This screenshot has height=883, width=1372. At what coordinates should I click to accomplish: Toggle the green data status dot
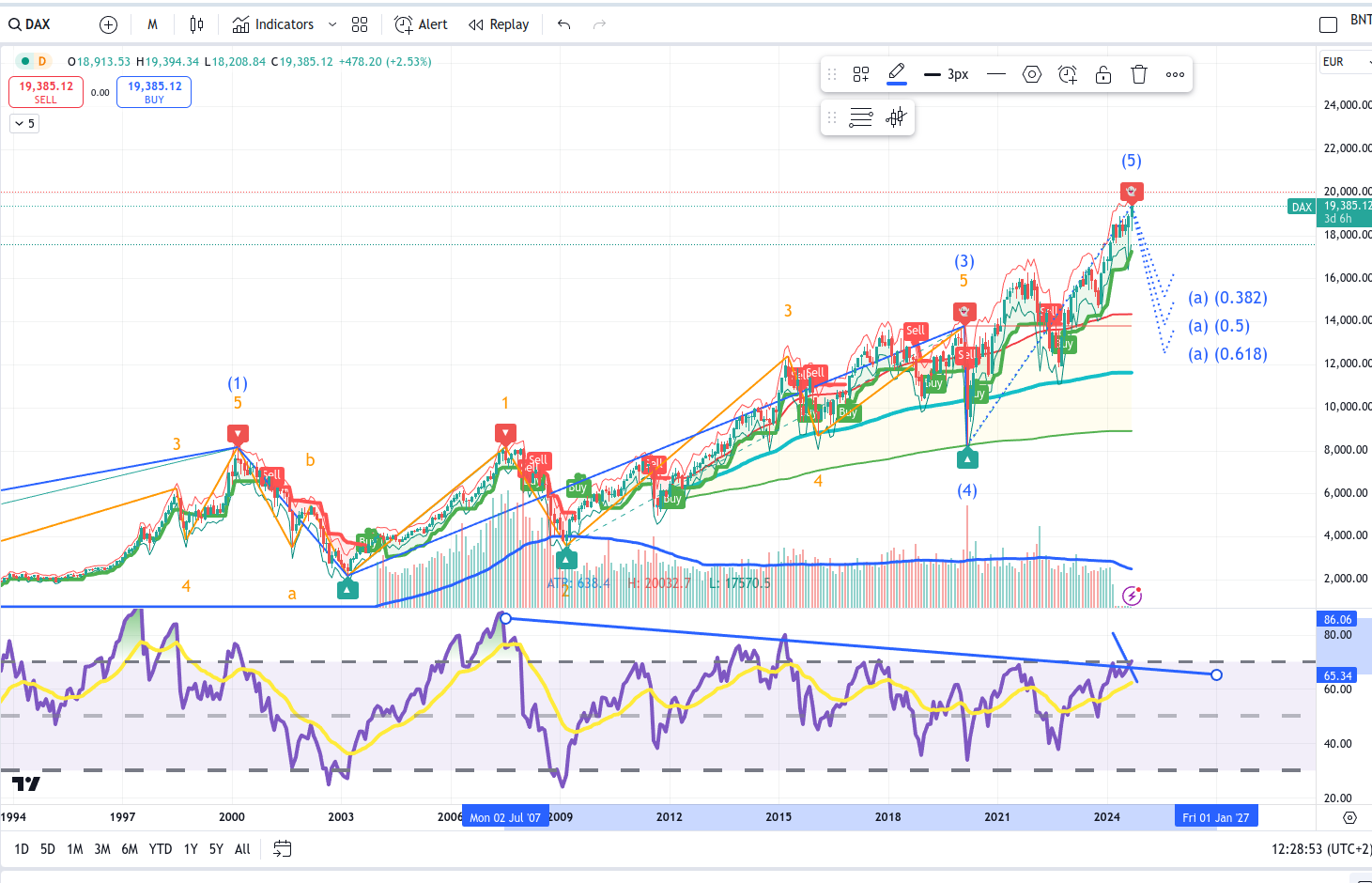(25, 59)
